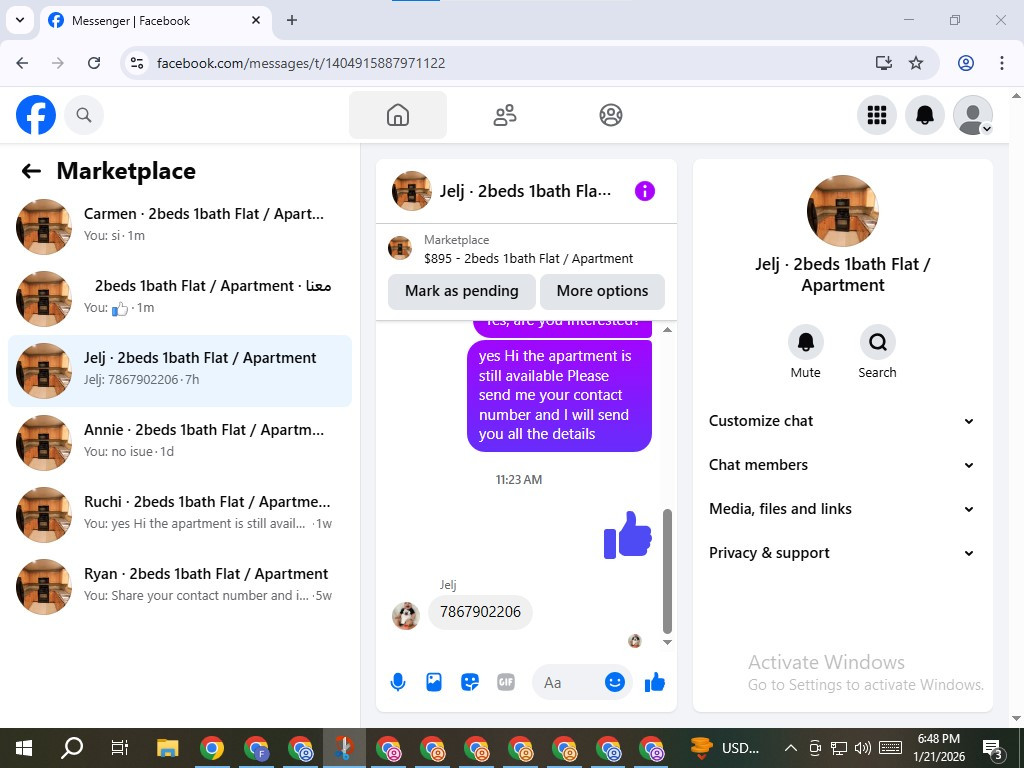The image size is (1024, 768).
Task: Click the More options button
Action: (x=602, y=291)
